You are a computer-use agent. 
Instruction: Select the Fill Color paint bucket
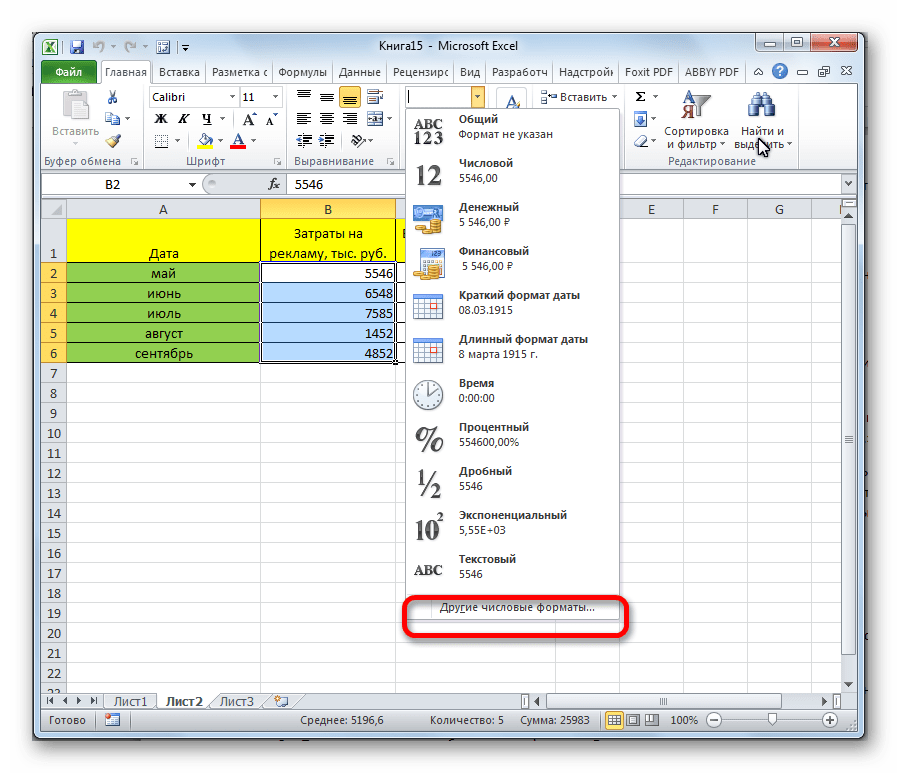click(x=205, y=141)
